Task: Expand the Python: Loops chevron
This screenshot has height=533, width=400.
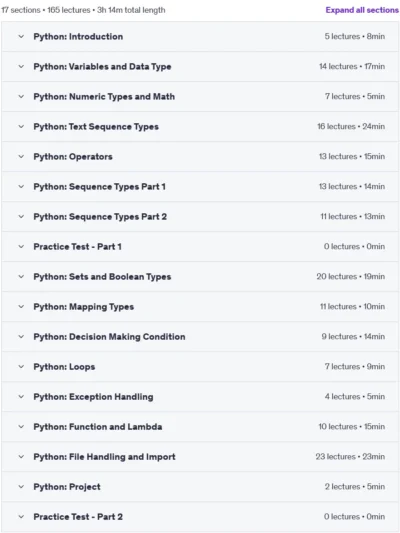Action: [21, 367]
